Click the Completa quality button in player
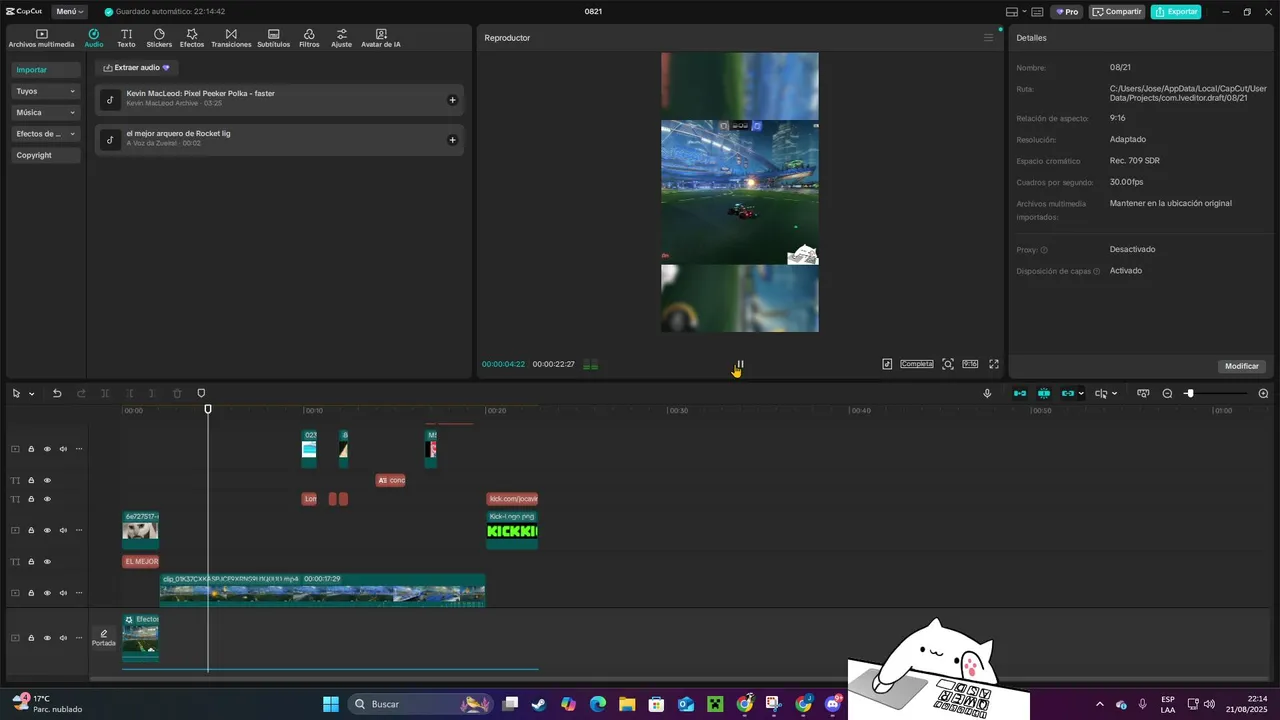 [917, 364]
